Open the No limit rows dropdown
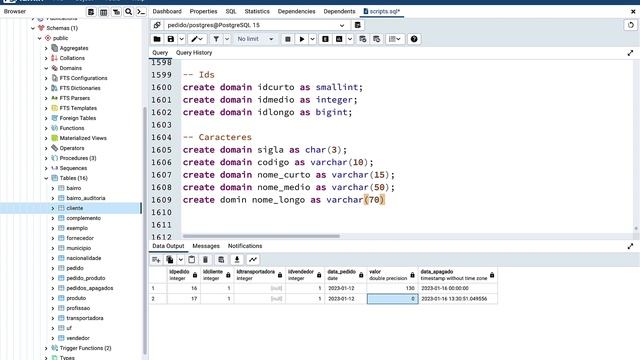640x360 pixels. pos(255,39)
